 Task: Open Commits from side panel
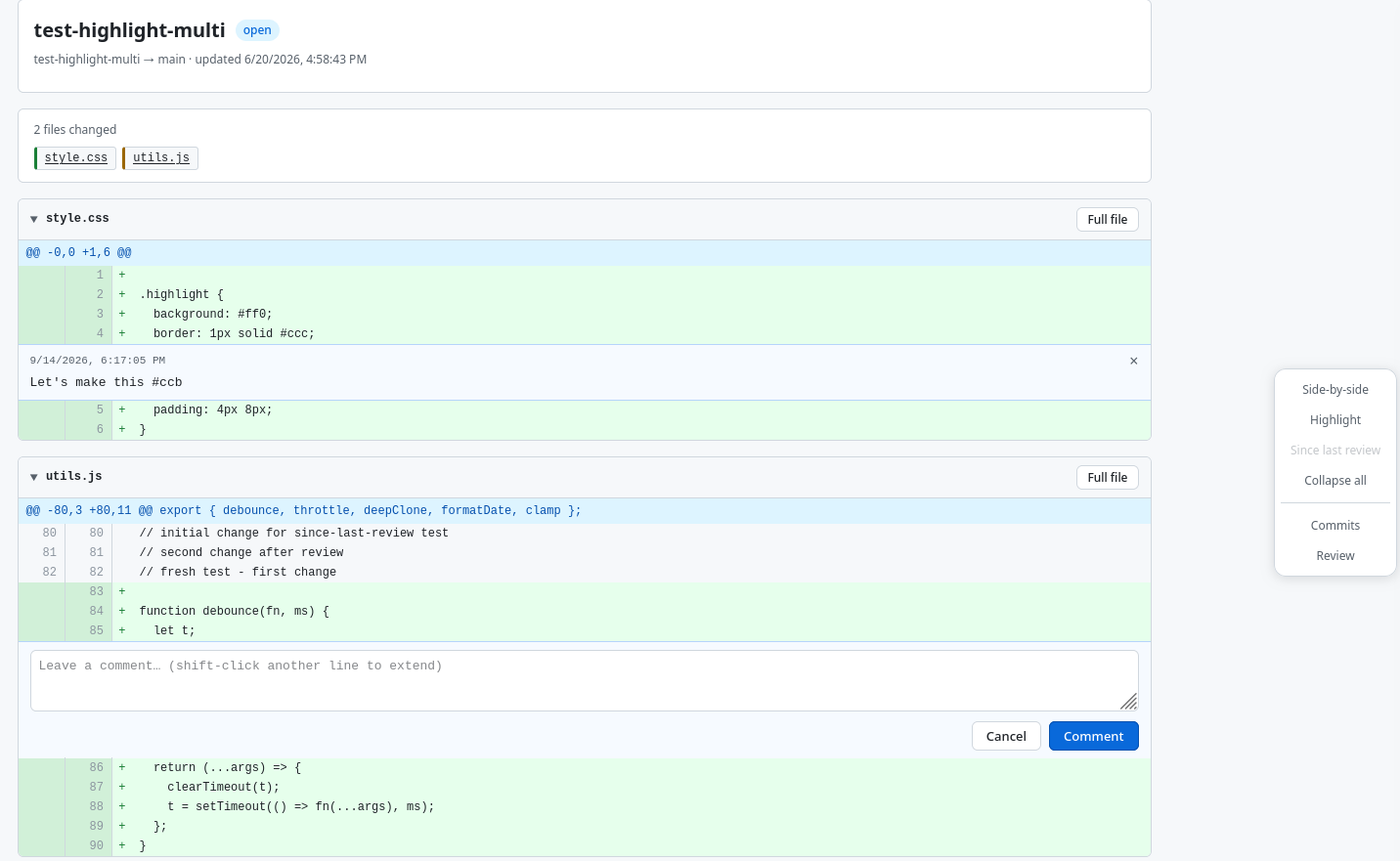[x=1335, y=526]
